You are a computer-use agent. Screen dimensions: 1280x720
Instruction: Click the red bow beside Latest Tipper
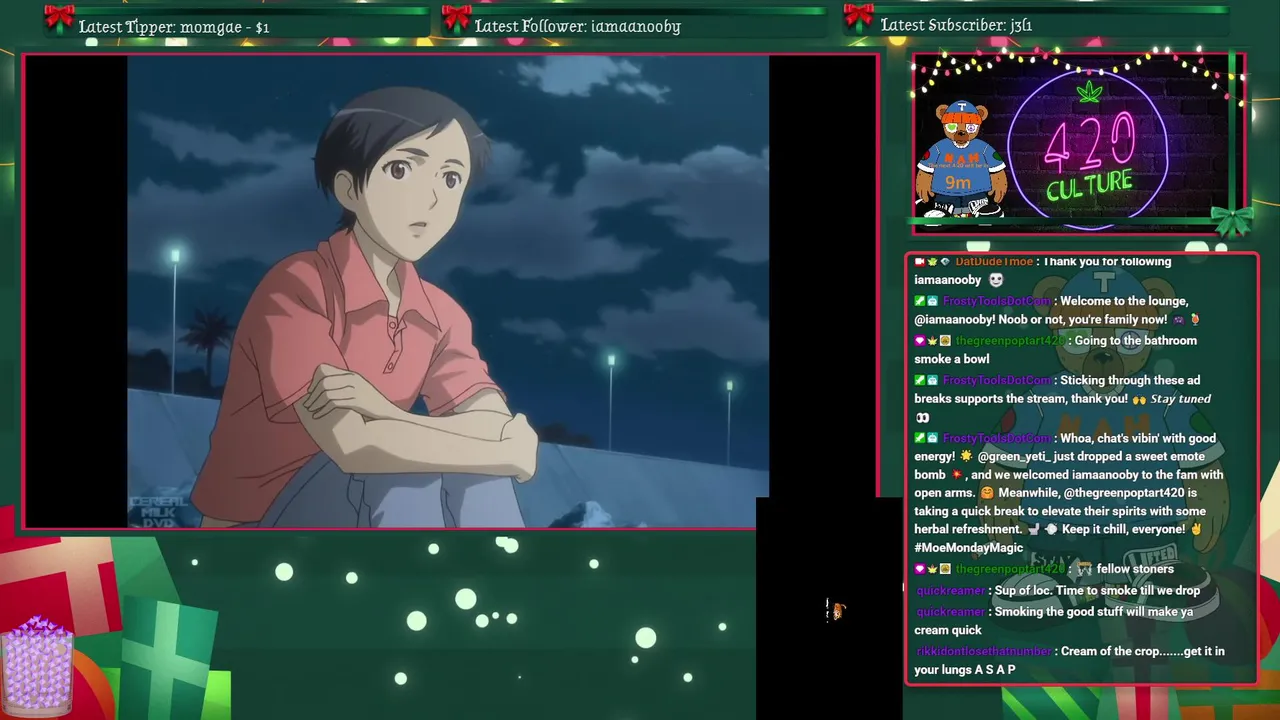(x=59, y=17)
